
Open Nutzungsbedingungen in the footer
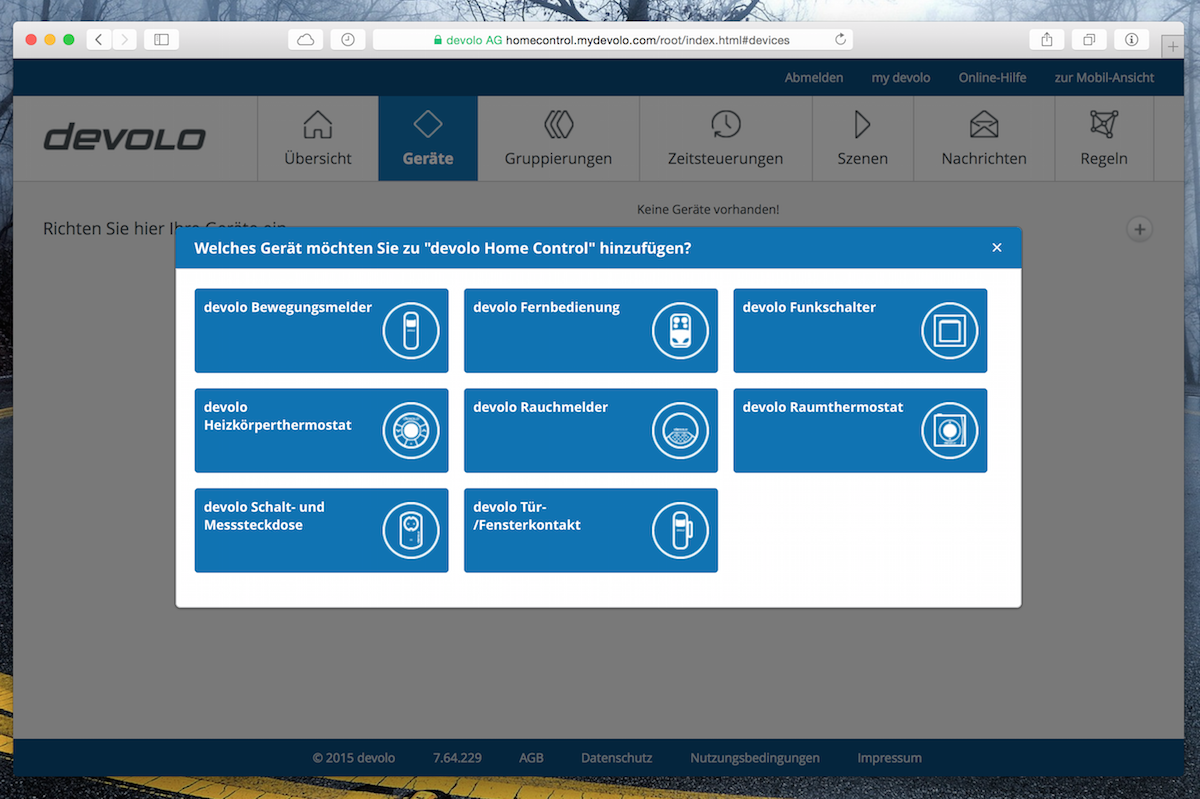pyautogui.click(x=755, y=758)
